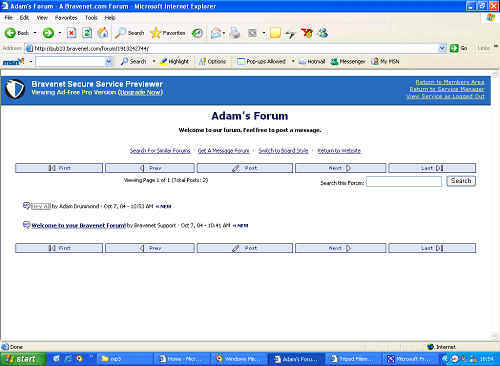Viewport: 500px width, 366px height.
Task: Open the View menu
Action: click(x=42, y=18)
